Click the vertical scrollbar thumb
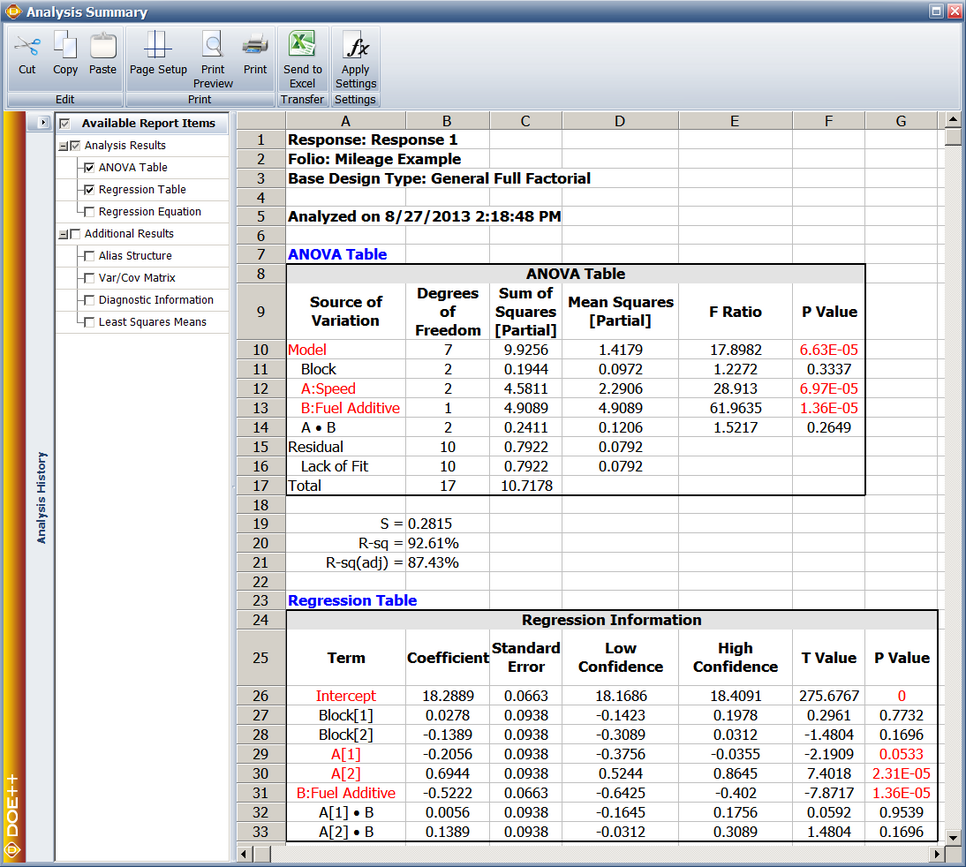Screen dimensions: 966x867 (953, 136)
